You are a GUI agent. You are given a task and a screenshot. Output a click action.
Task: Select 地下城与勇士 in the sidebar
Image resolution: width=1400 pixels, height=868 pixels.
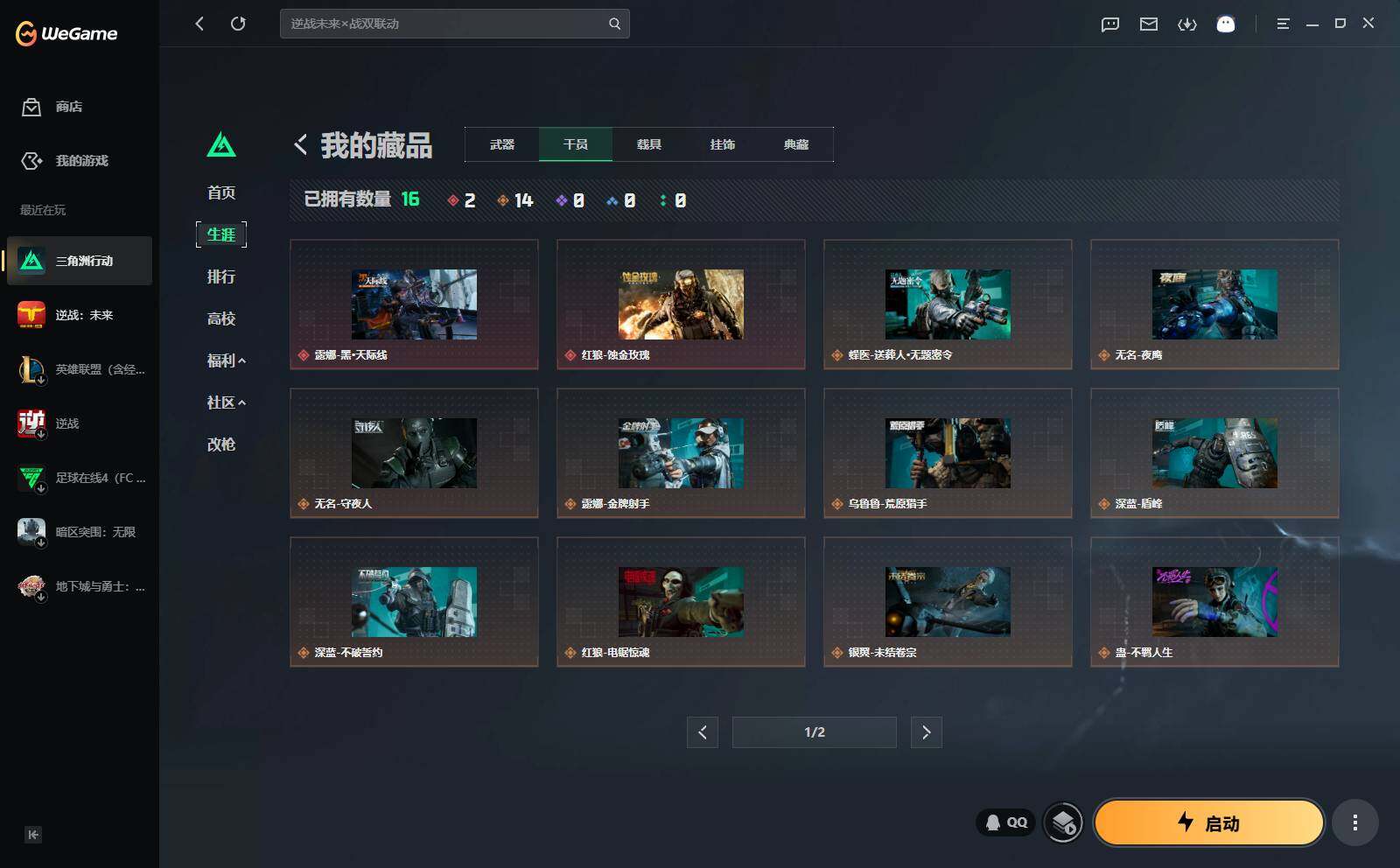(x=80, y=586)
